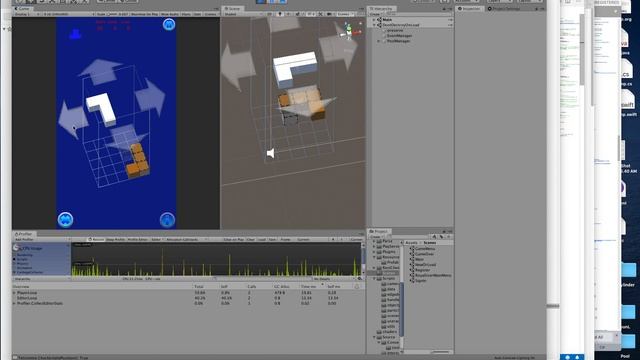640x360 pixels.
Task: Click the Play button in the top toolbar
Action: click(261, 2)
